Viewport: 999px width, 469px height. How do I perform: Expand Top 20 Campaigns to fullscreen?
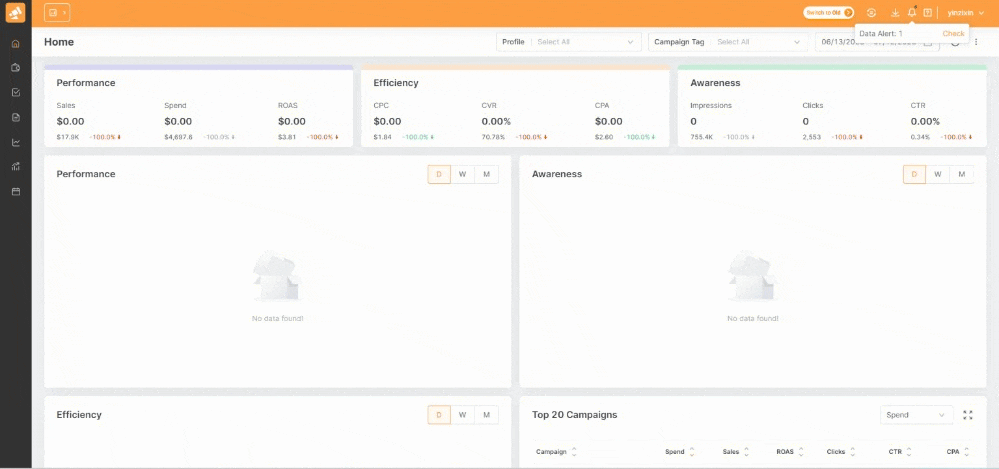click(967, 415)
